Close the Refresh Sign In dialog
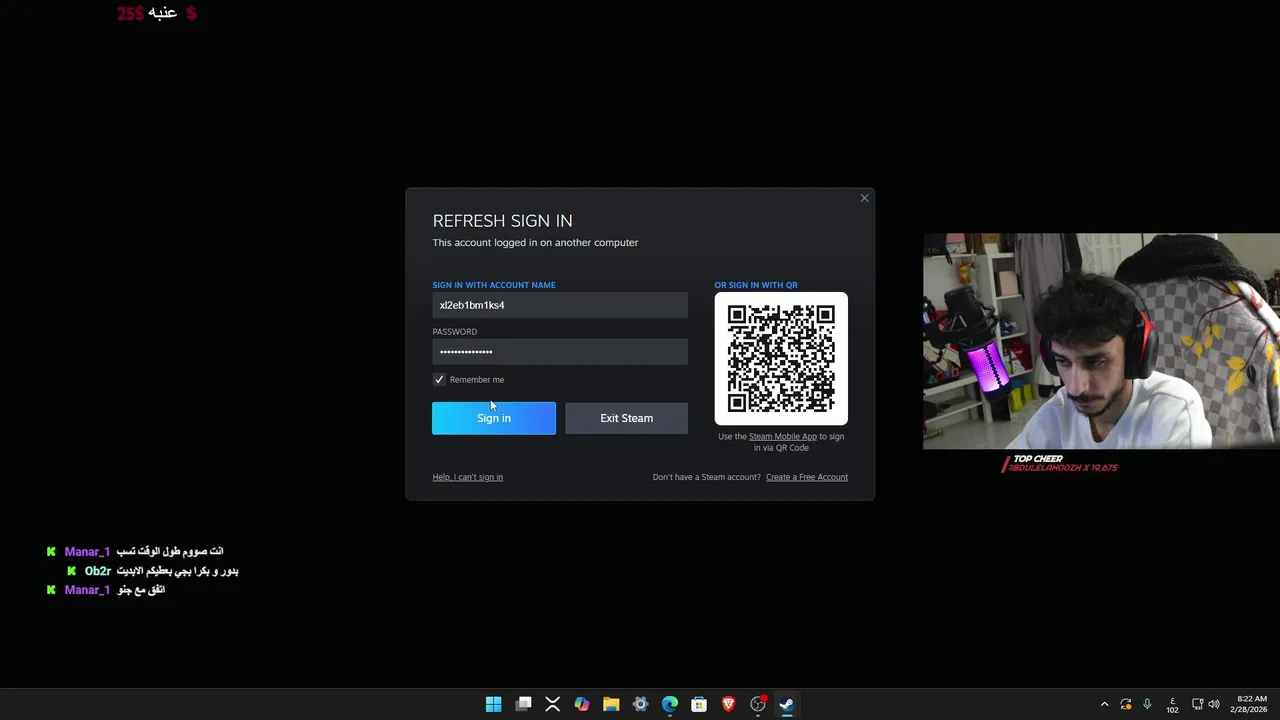The height and width of the screenshot is (720, 1280). 864,198
